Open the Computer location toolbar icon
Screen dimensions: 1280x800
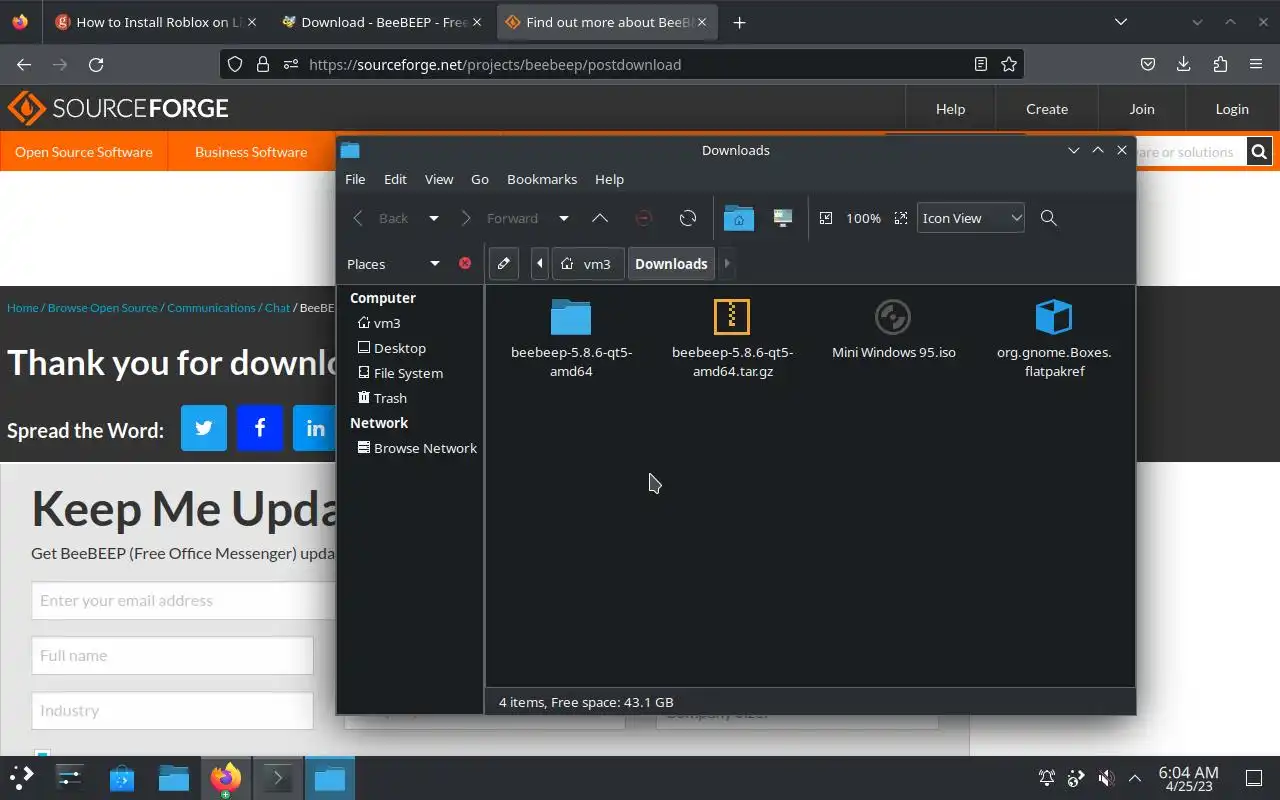783,218
